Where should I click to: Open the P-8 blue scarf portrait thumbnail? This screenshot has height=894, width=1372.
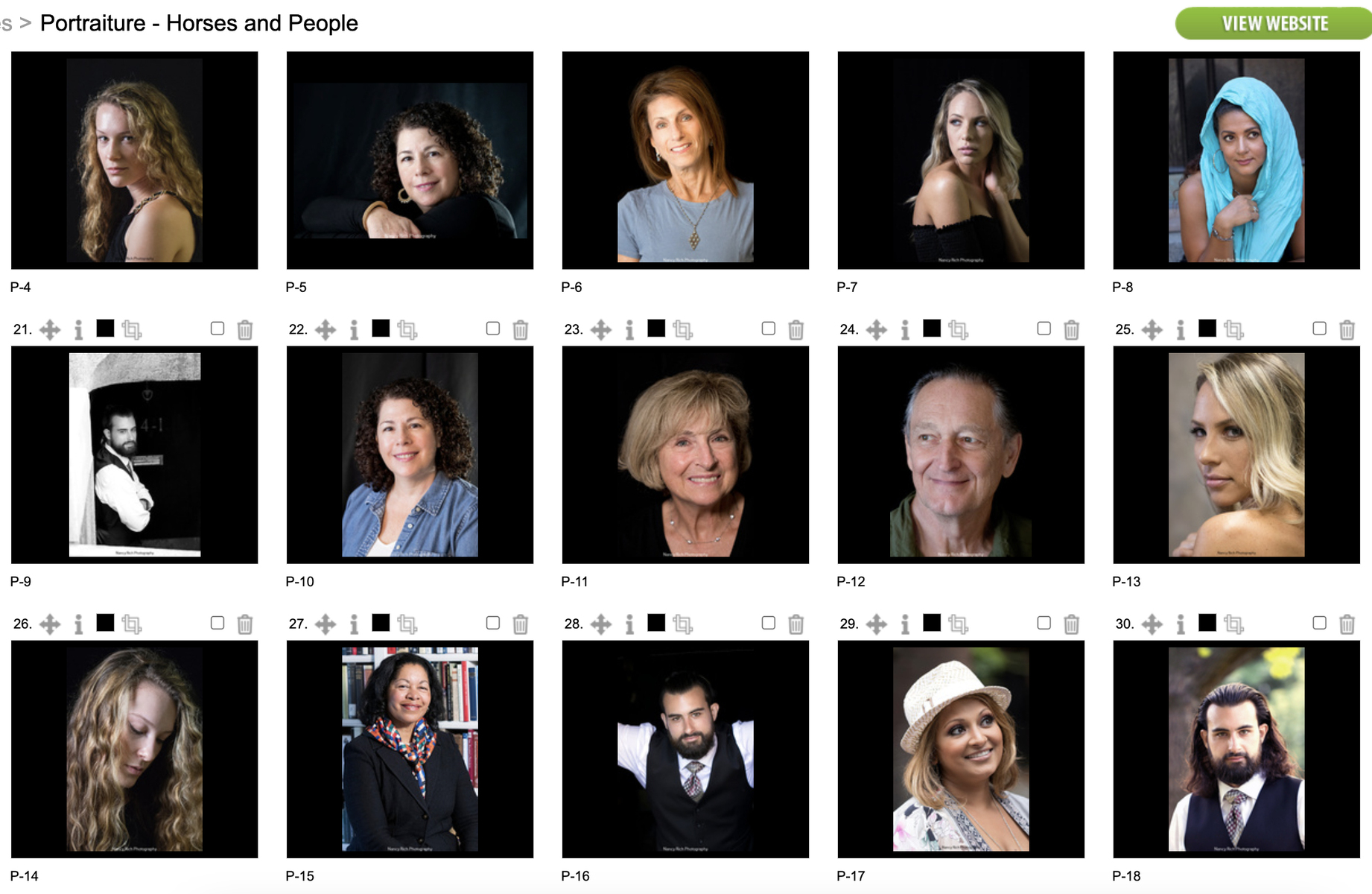(x=1236, y=160)
